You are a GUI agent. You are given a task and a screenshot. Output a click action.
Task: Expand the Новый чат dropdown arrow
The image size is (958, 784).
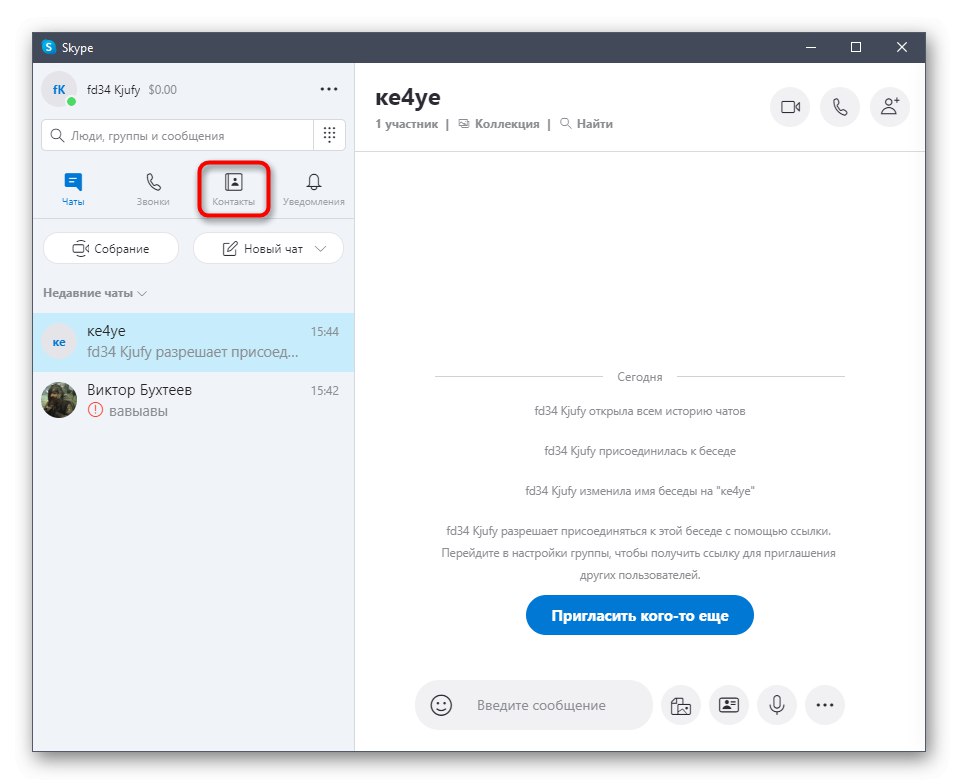click(320, 248)
